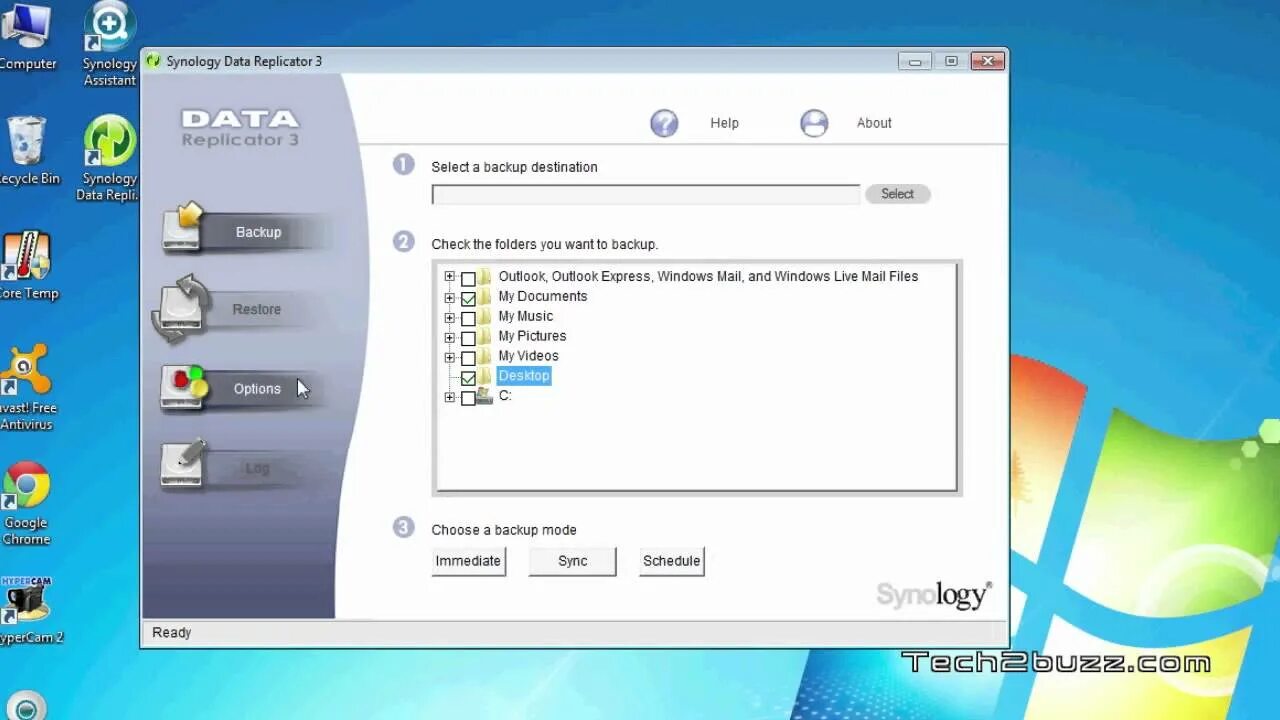Open the About dialog icon
1280x720 pixels.
[x=814, y=122]
